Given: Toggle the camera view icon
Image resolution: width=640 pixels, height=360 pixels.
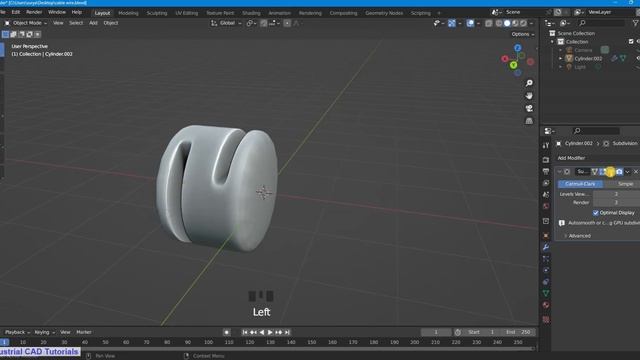Looking at the screenshot, I should pyautogui.click(x=529, y=109).
